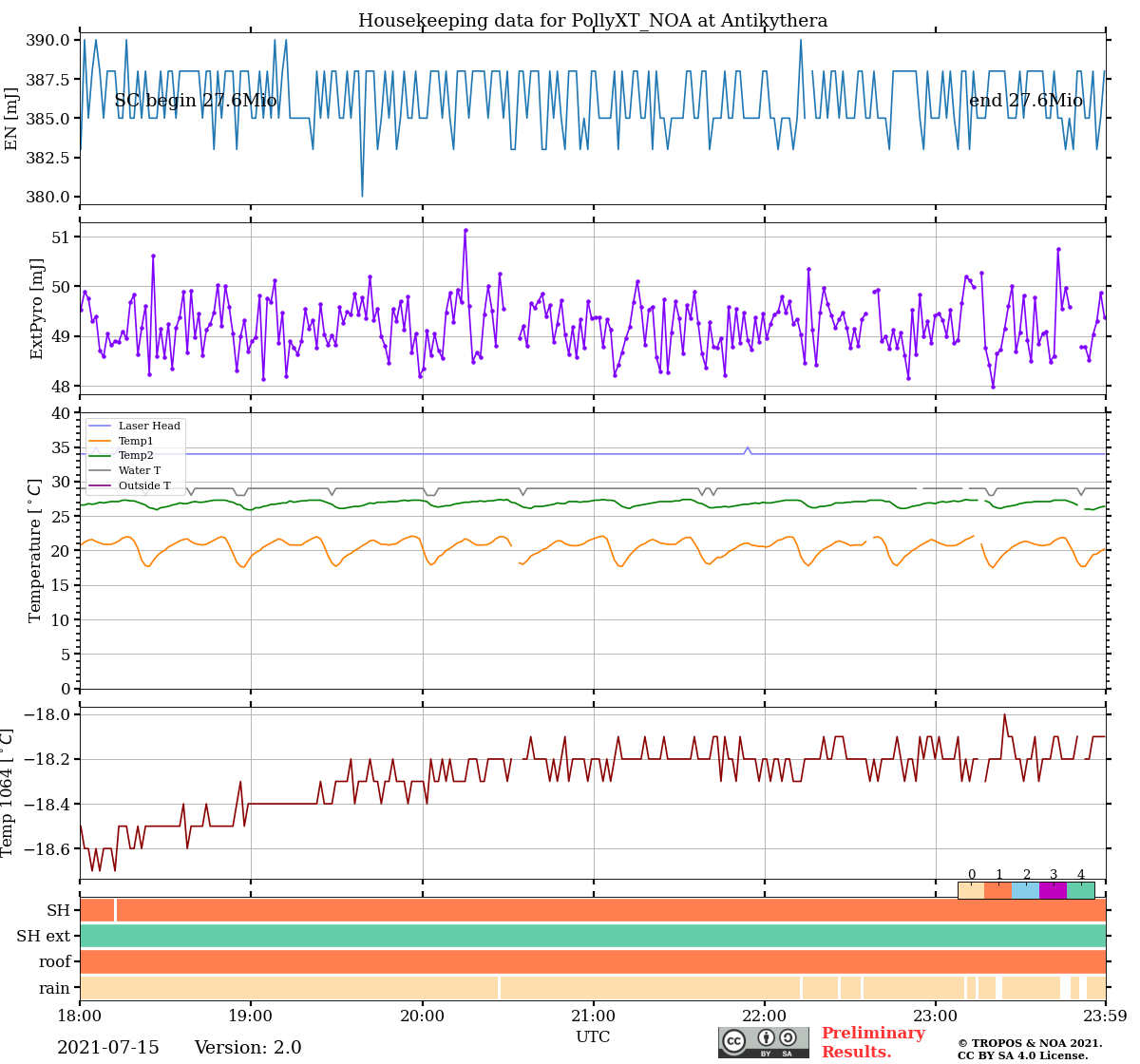
Task: Click the BY attribution person icon
Action: pos(766,1037)
